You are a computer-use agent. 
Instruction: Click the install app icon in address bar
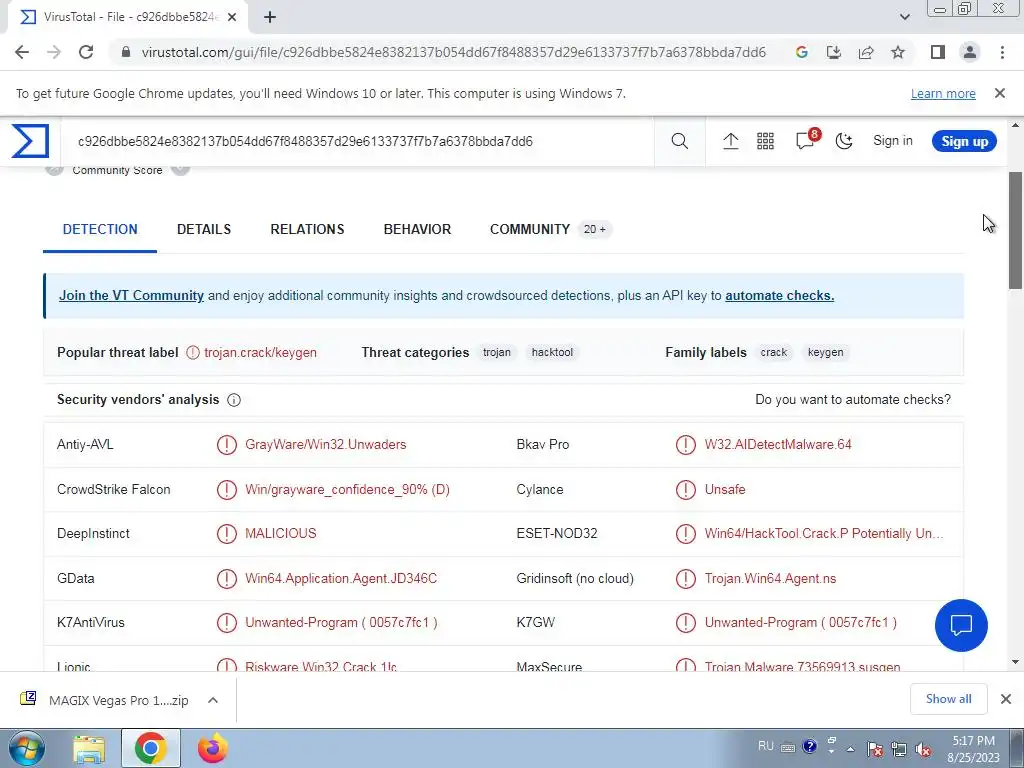pyautogui.click(x=834, y=52)
